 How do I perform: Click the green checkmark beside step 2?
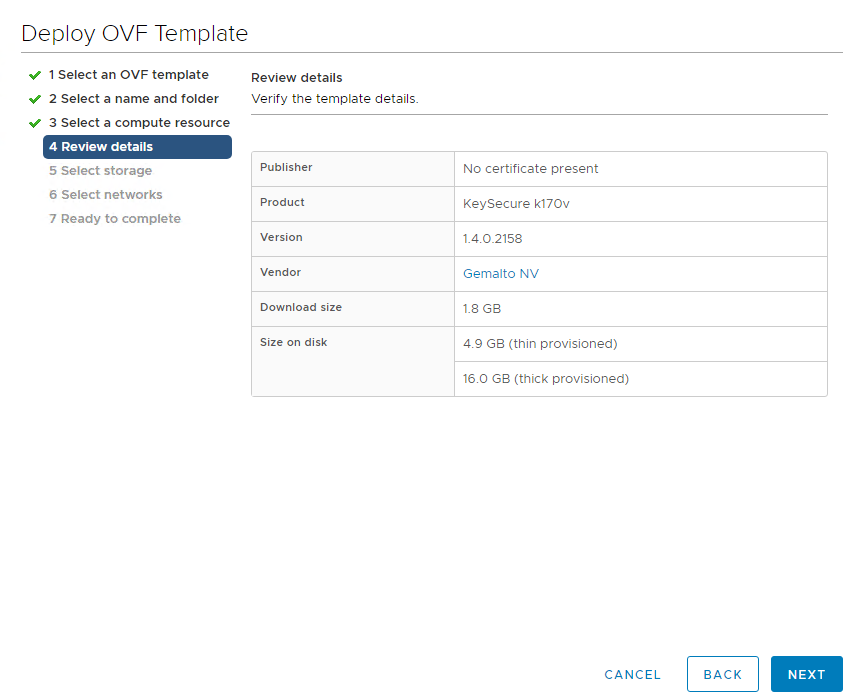point(35,99)
